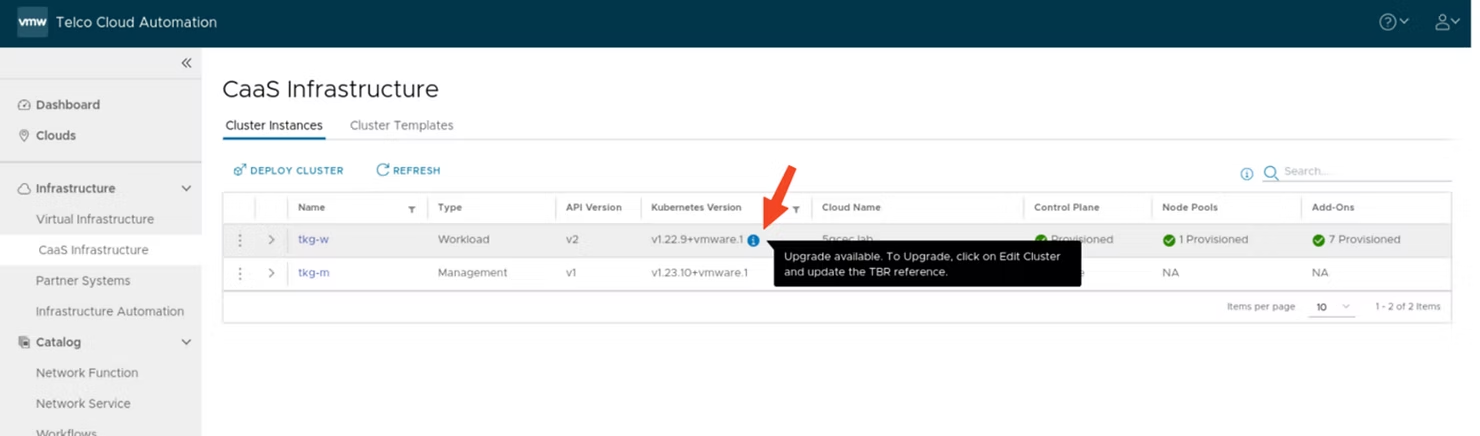Click the Deploy Cluster button
1480x436 pixels.
[x=288, y=170]
